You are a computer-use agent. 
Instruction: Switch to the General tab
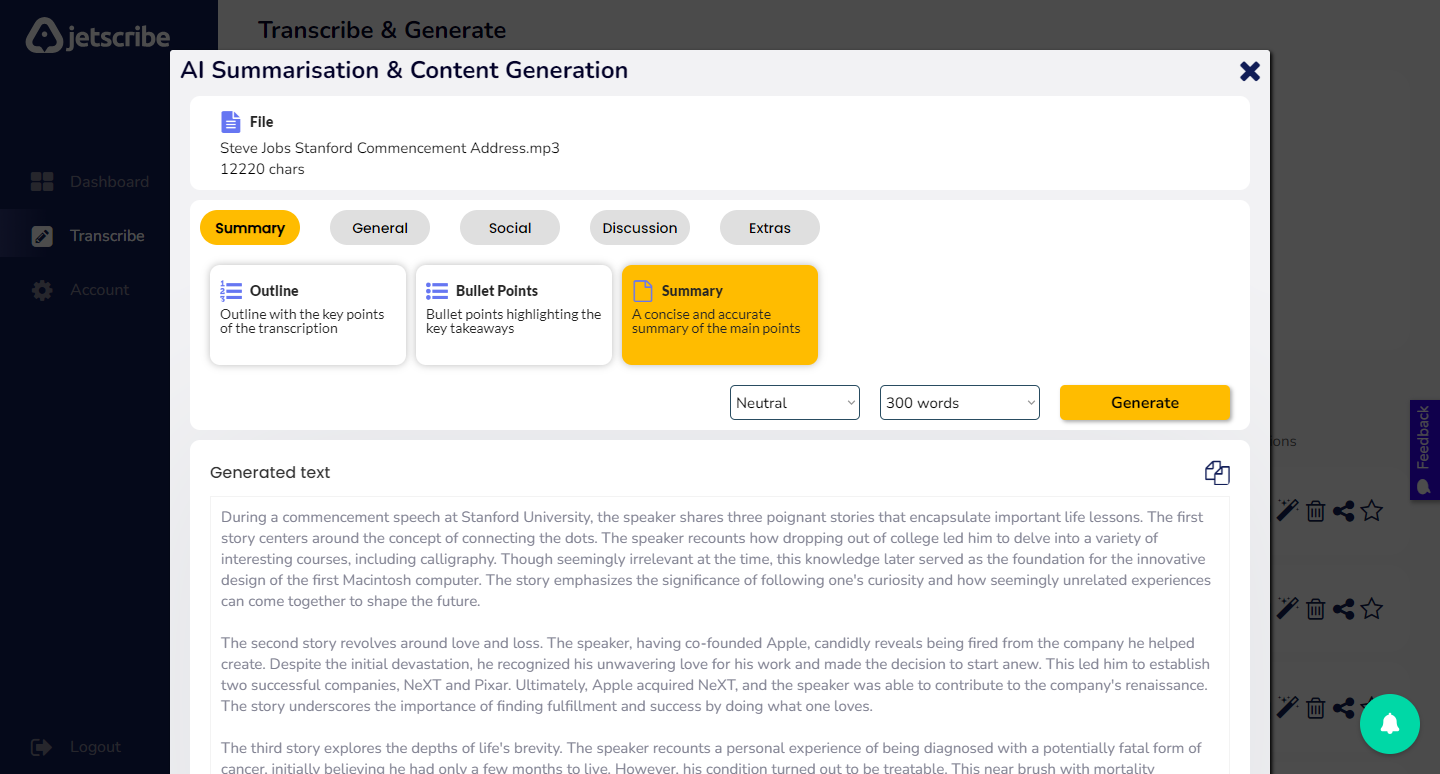pos(380,228)
